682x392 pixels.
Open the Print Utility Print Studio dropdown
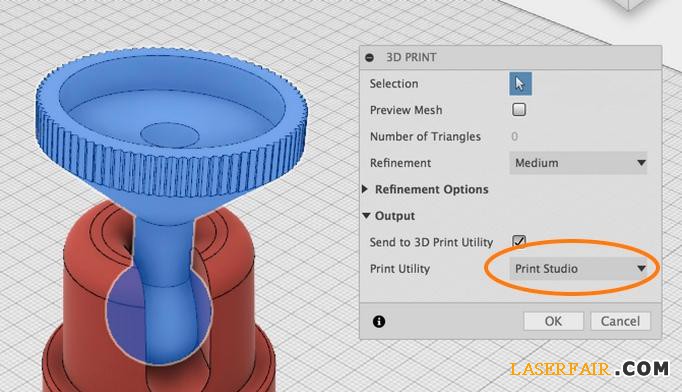tap(578, 269)
